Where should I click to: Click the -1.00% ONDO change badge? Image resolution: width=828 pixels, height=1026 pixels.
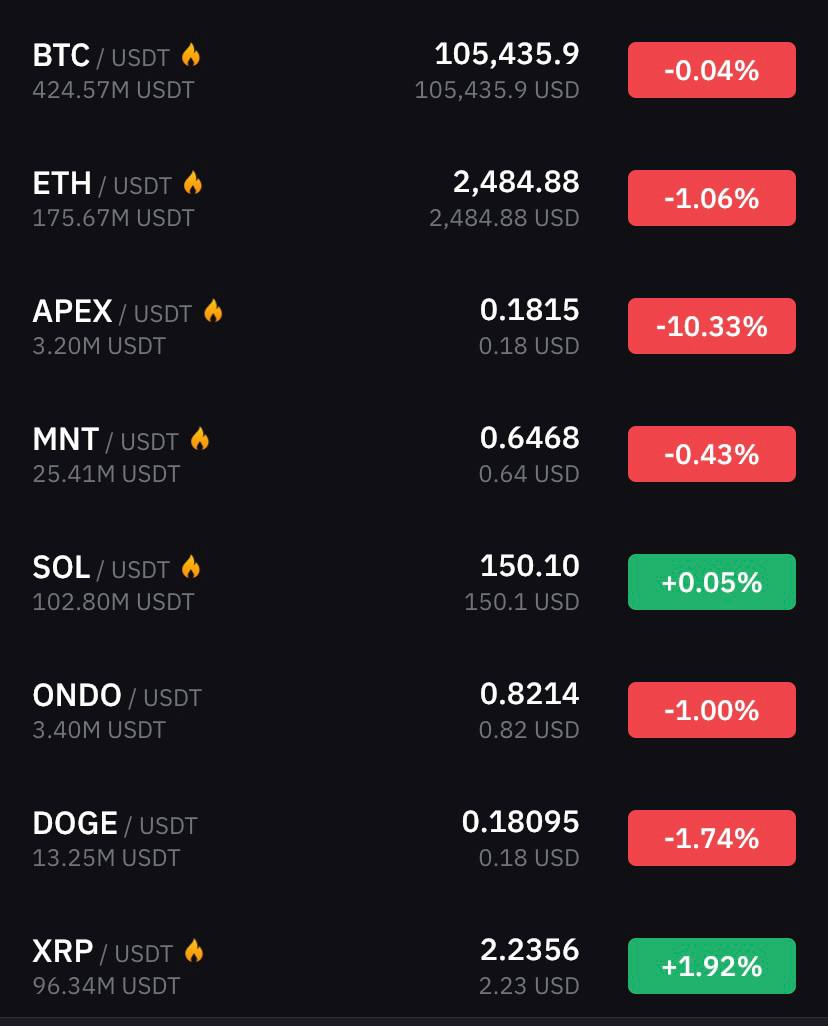click(711, 710)
